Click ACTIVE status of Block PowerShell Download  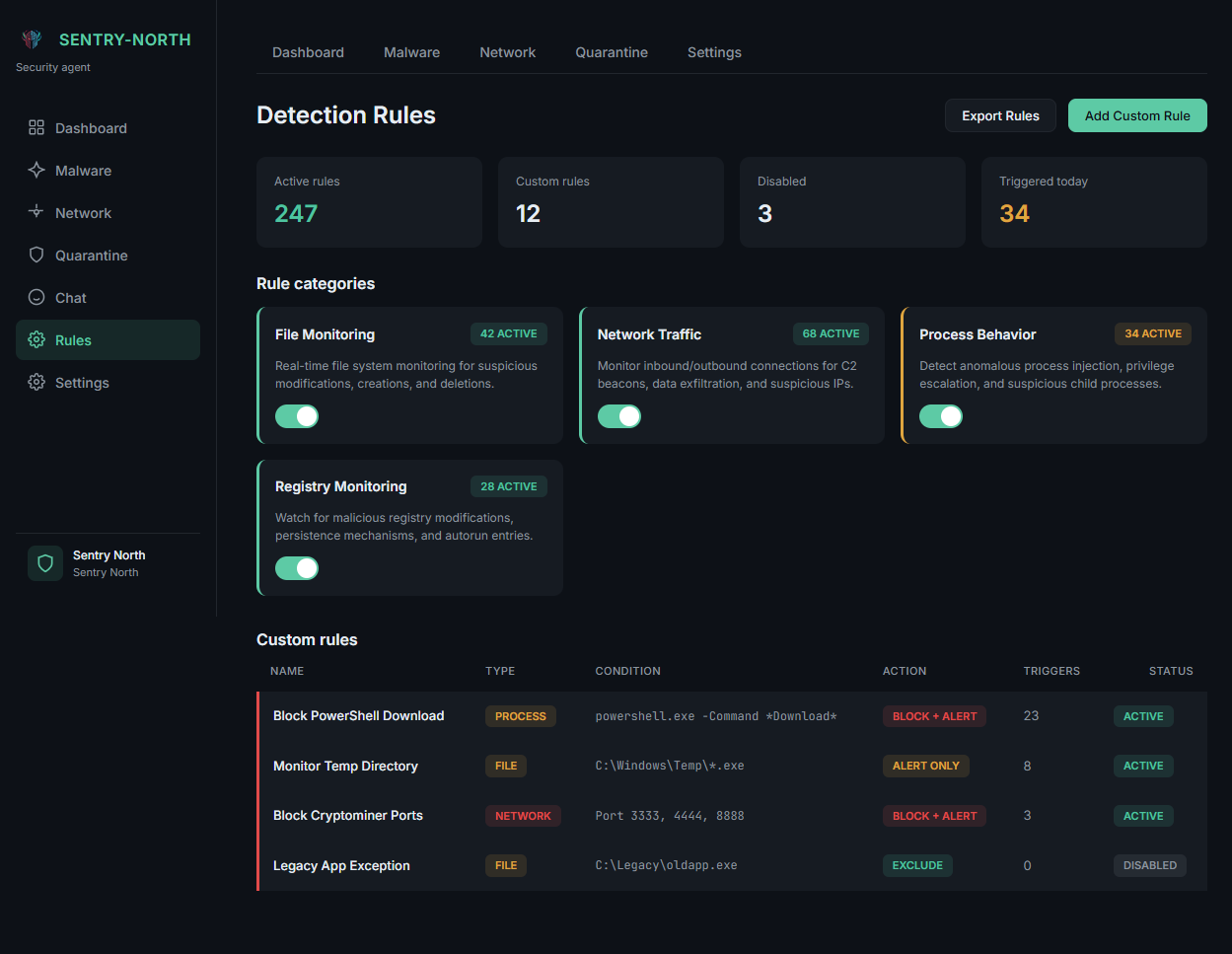1143,716
